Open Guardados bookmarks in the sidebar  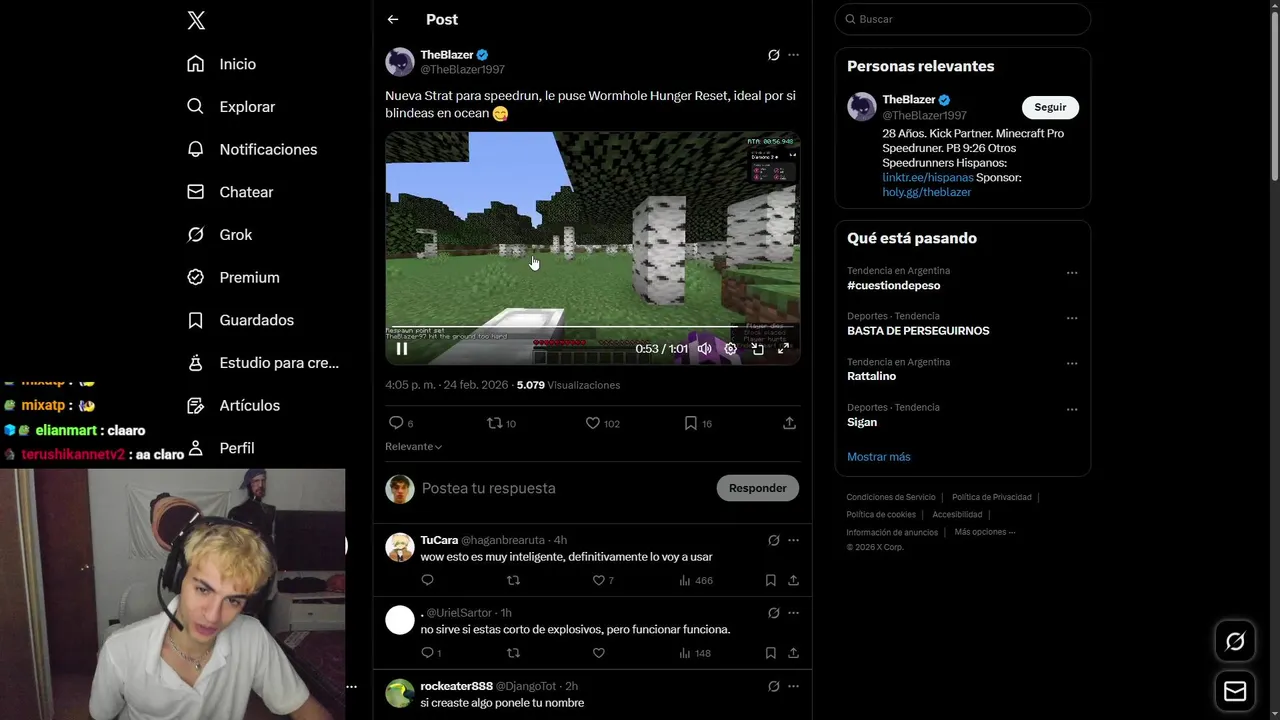coord(241,320)
